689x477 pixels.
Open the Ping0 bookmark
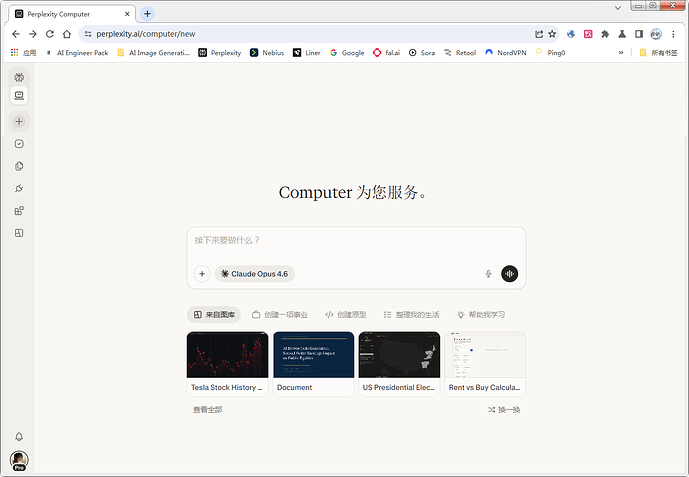(x=551, y=53)
